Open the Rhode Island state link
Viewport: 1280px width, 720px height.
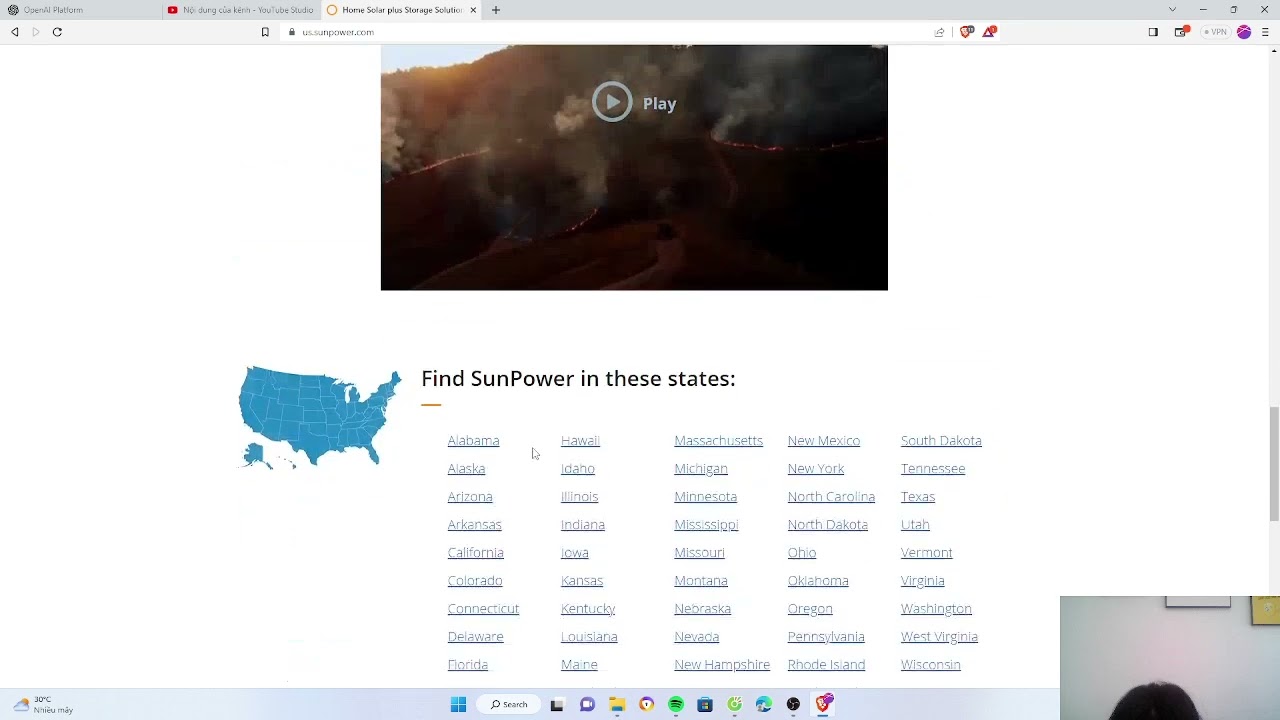(826, 664)
